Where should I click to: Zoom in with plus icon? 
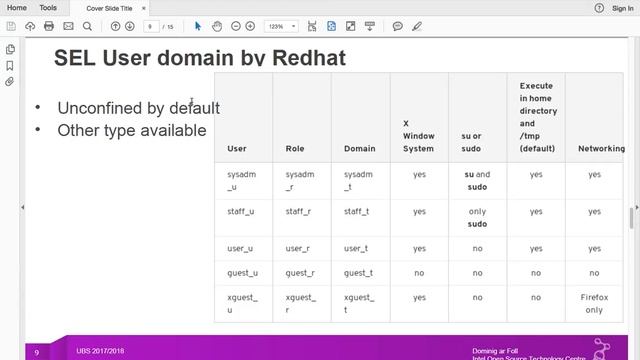pos(250,27)
